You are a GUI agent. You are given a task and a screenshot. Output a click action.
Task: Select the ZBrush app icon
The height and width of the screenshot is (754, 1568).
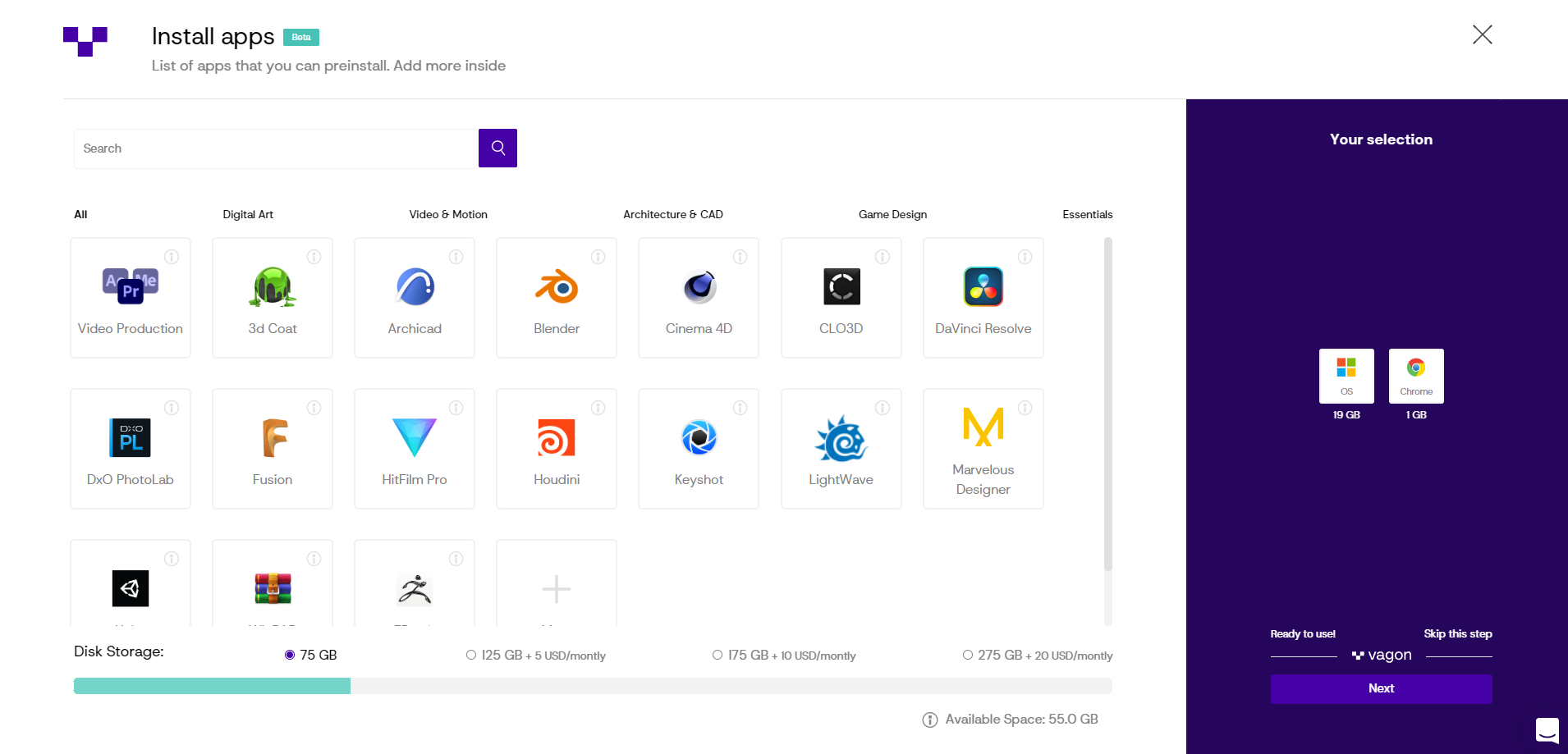pyautogui.click(x=415, y=588)
